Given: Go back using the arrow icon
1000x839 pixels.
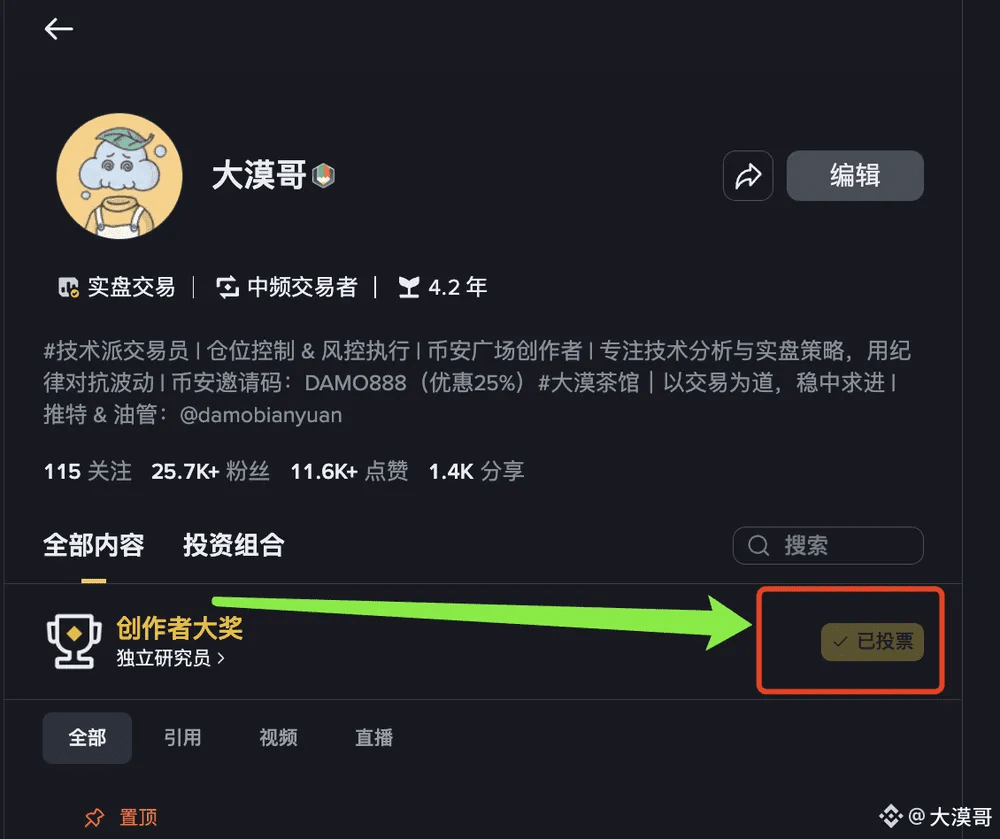Looking at the screenshot, I should coord(59,29).
